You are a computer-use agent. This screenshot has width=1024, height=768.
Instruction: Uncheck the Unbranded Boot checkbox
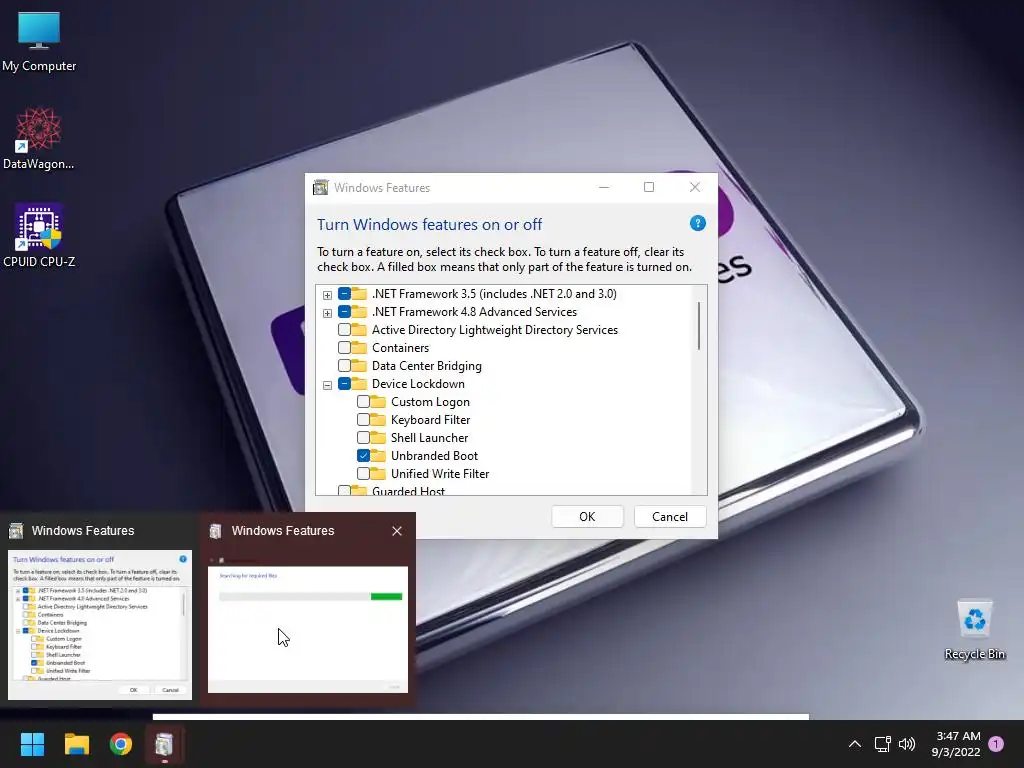(x=363, y=456)
